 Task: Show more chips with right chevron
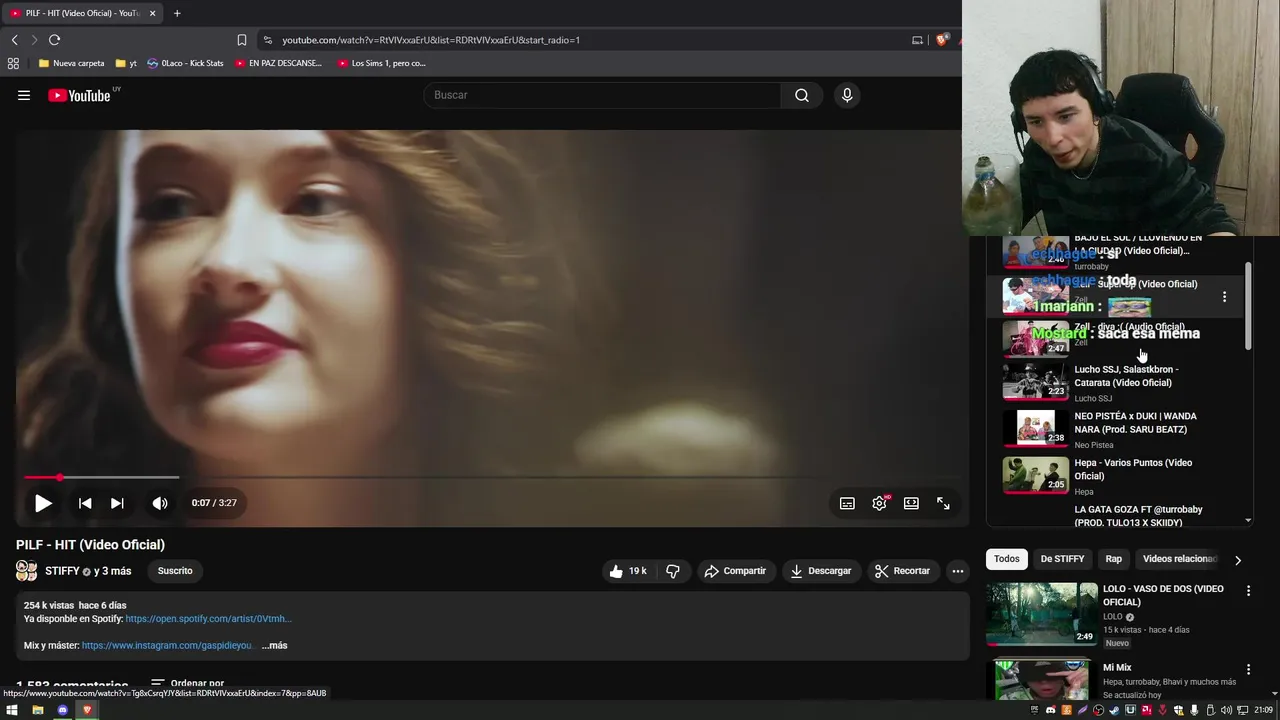pos(1238,560)
